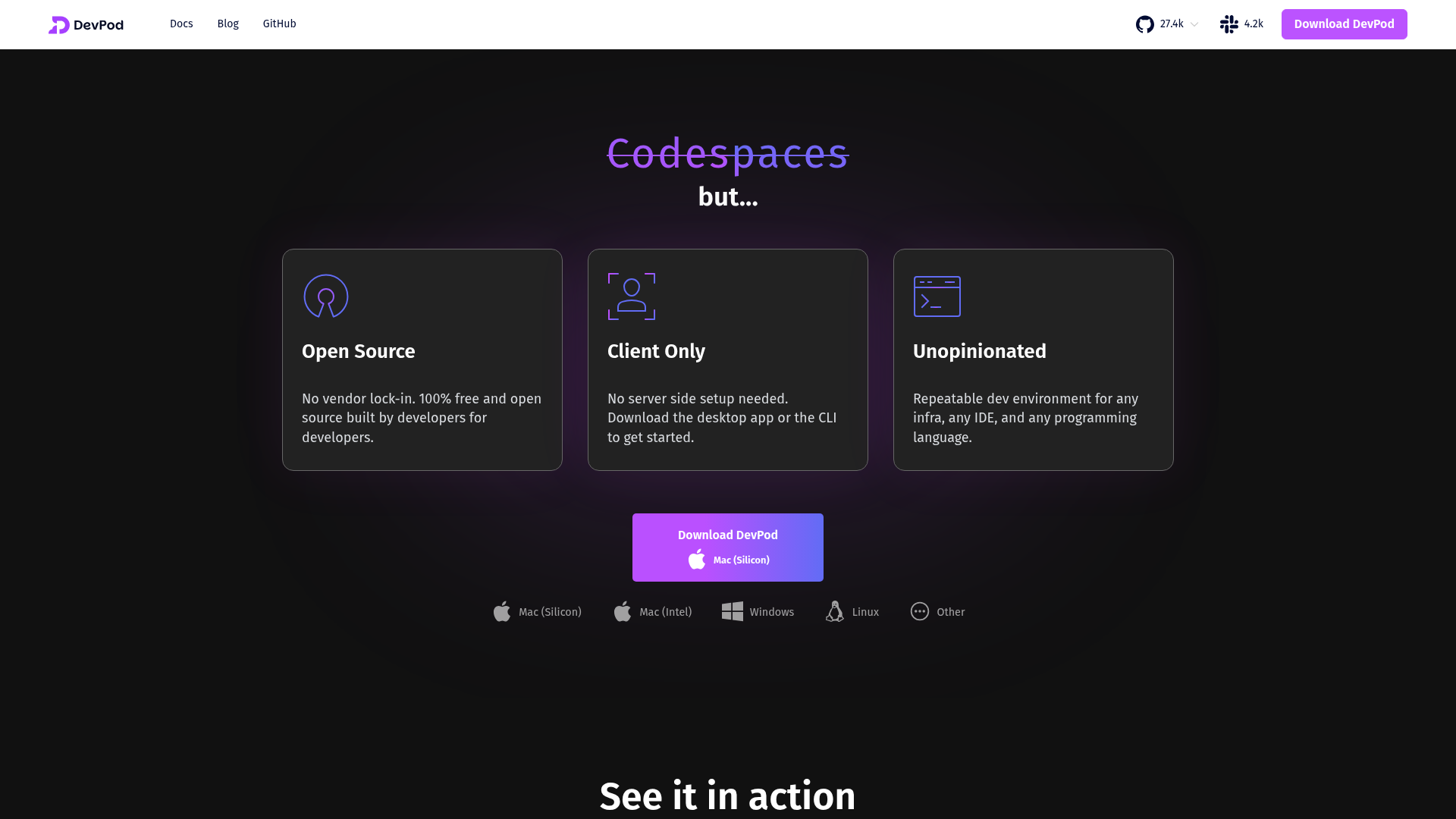Click the Slack icon showing 4.2k
Viewport: 1456px width, 819px height.
(1228, 24)
